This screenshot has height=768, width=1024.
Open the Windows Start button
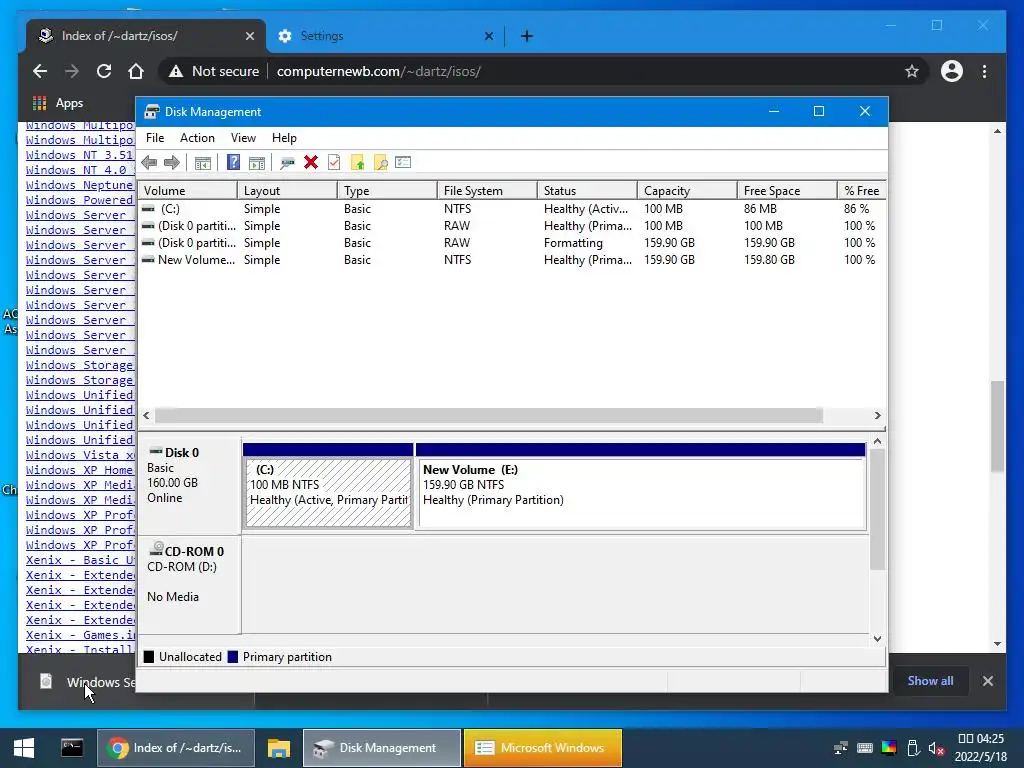[x=24, y=748]
